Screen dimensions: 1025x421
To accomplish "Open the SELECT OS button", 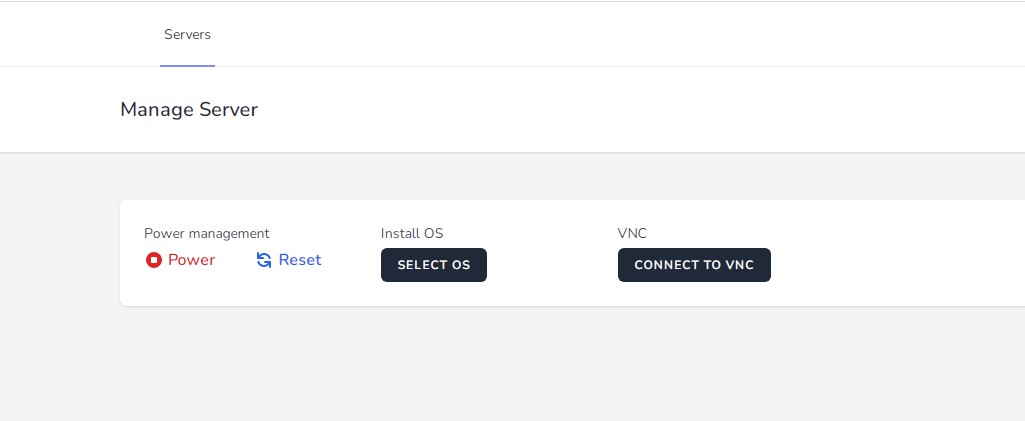I will click(434, 265).
